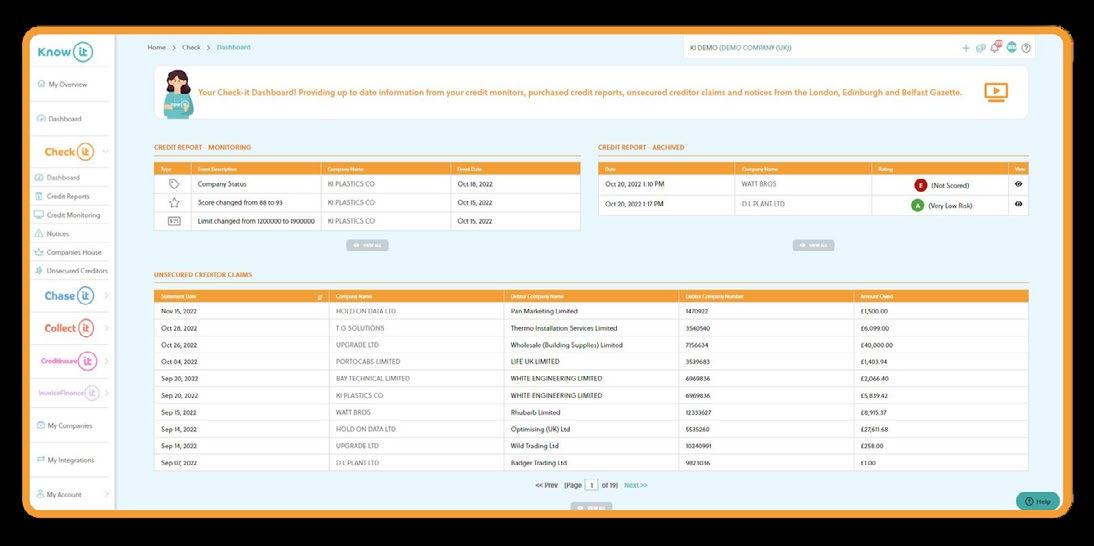The height and width of the screenshot is (546, 1094).
Task: Open Unsecured Creditors menu item
Action: (77, 271)
